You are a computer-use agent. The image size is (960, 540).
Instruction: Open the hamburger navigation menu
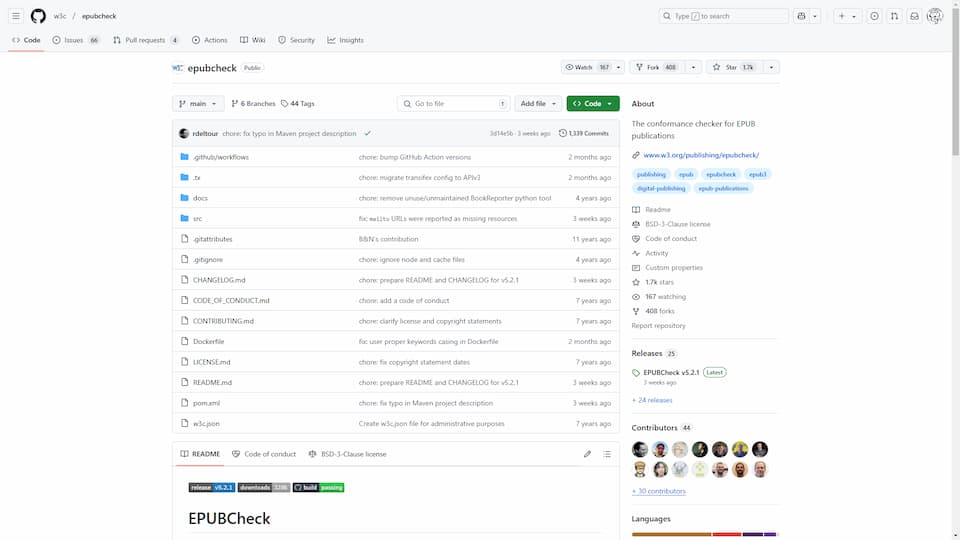click(x=16, y=16)
